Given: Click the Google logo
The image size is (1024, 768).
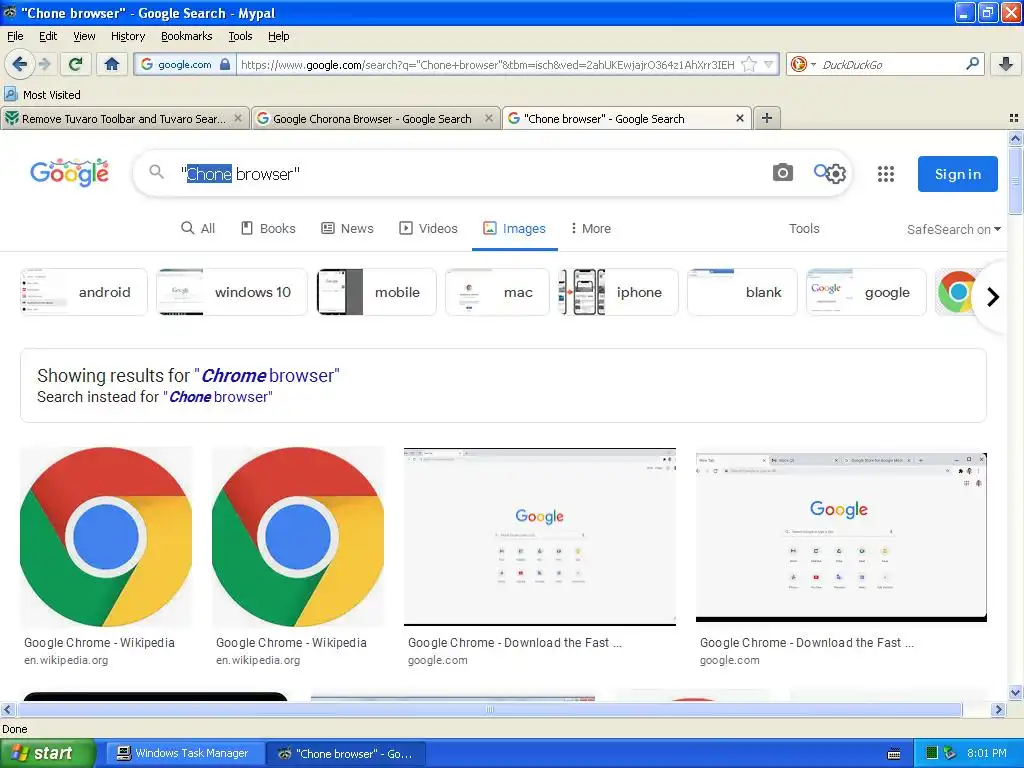Looking at the screenshot, I should [69, 172].
